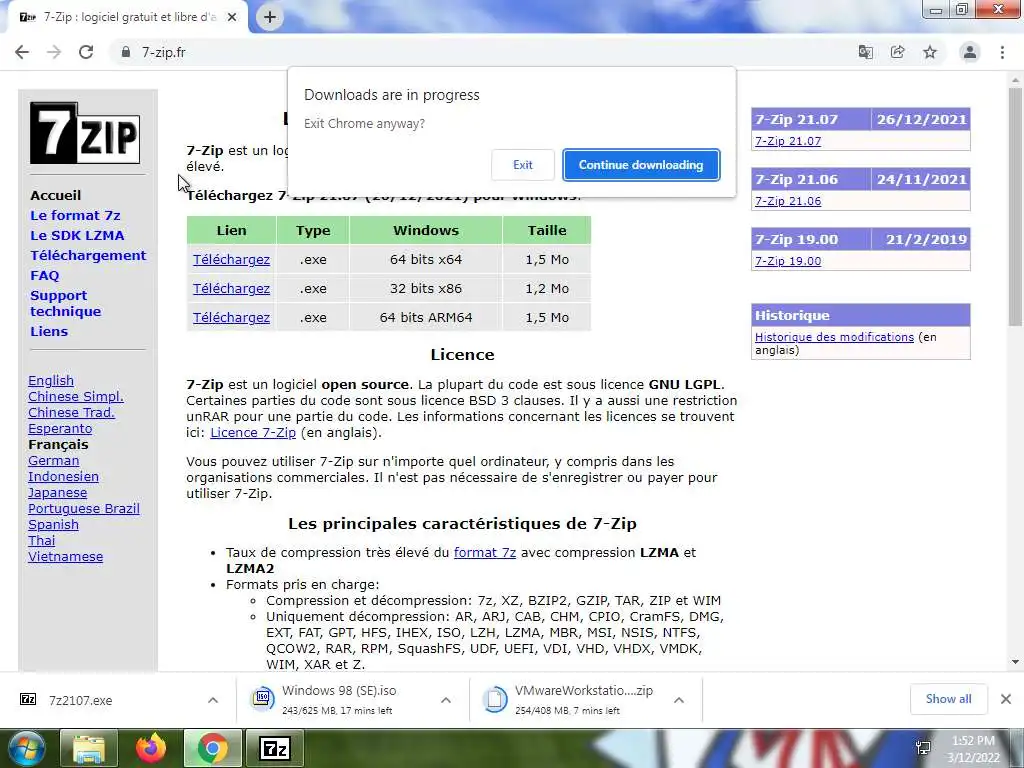This screenshot has width=1024, height=768.
Task: Open the 7-Zip 21.06 news link
Action: tap(788, 201)
